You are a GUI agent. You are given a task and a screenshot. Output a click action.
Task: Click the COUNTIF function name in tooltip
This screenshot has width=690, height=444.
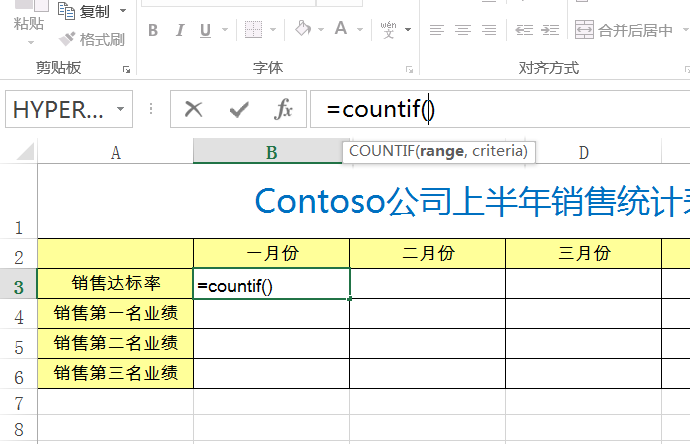382,151
